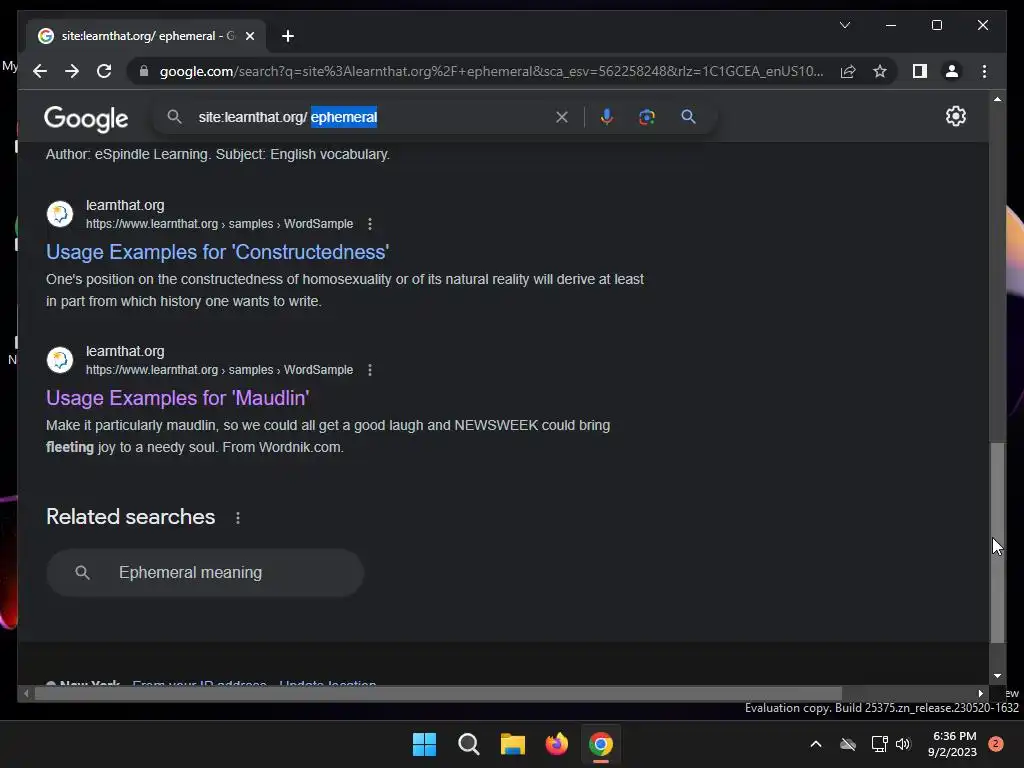The width and height of the screenshot is (1024, 768).
Task: Open Firefox from the taskbar
Action: pyautogui.click(x=556, y=744)
